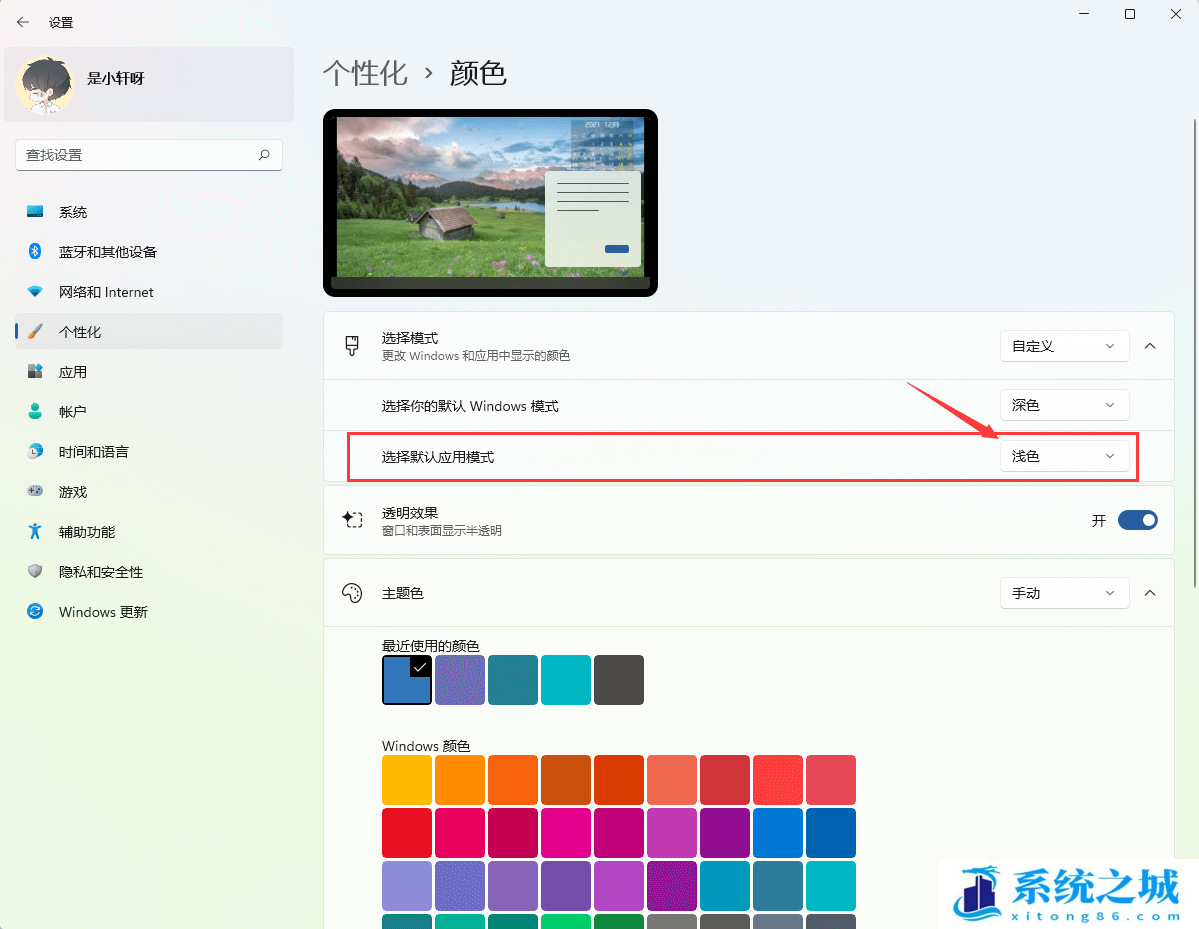Select the dark gray recent color
The height and width of the screenshot is (929, 1199).
click(619, 680)
